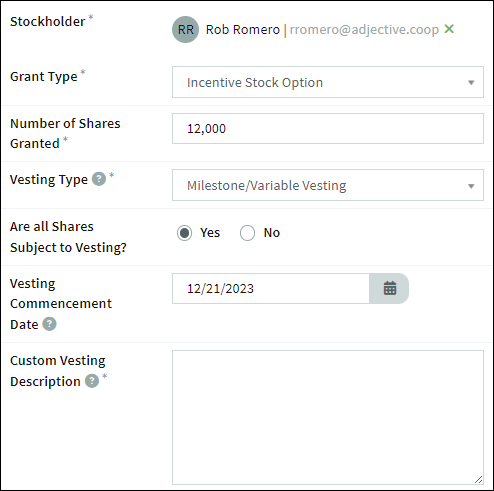Open the calendar date picker icon

pyautogui.click(x=389, y=288)
